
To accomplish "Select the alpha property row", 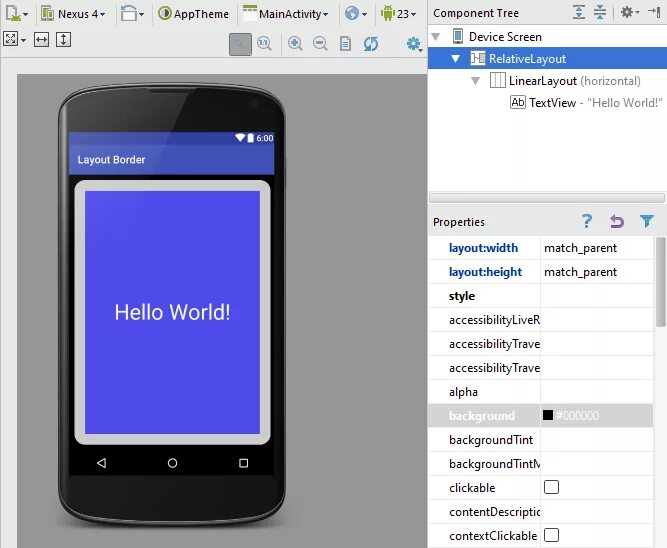I will pyautogui.click(x=541, y=392).
